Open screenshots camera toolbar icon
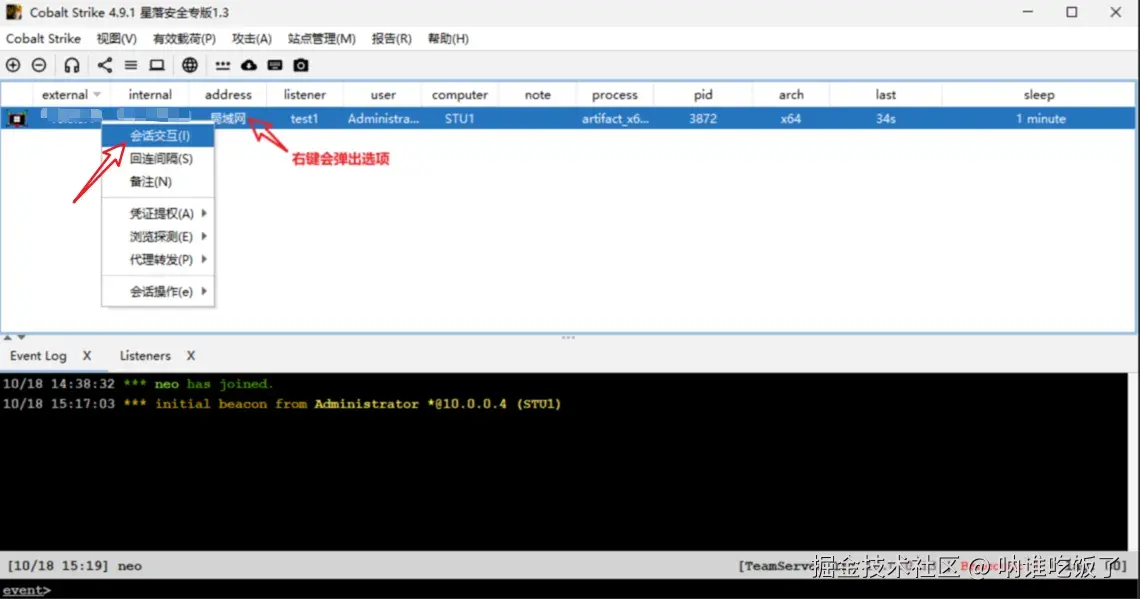 tap(301, 65)
